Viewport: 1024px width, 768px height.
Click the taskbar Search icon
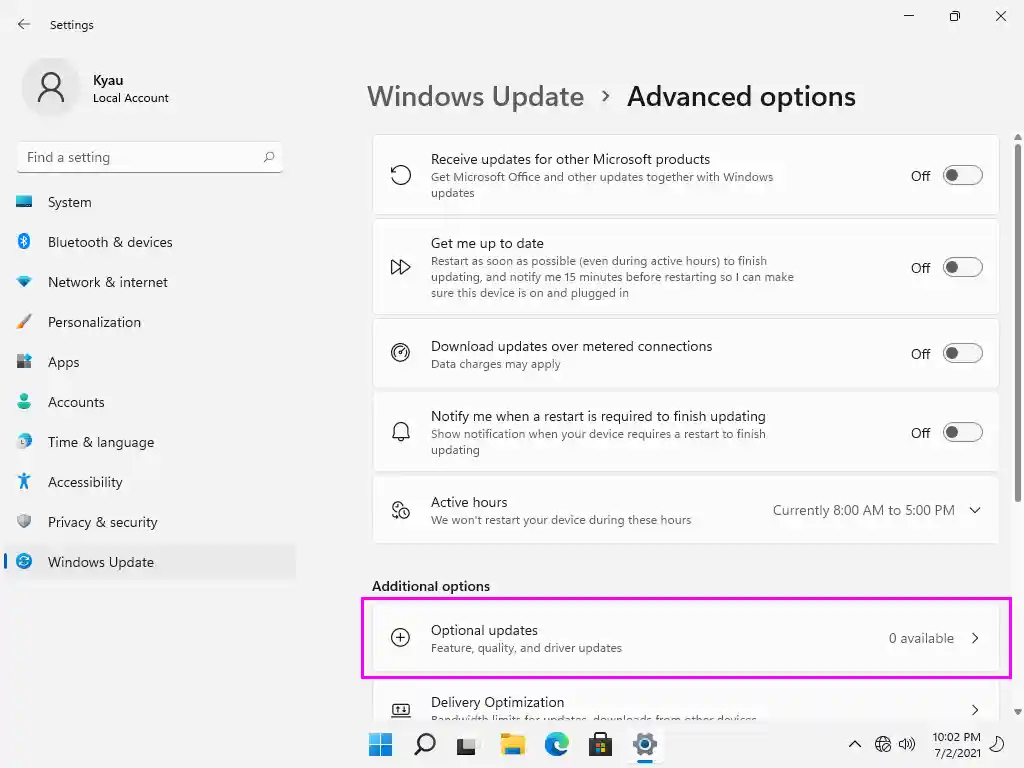[x=425, y=744]
